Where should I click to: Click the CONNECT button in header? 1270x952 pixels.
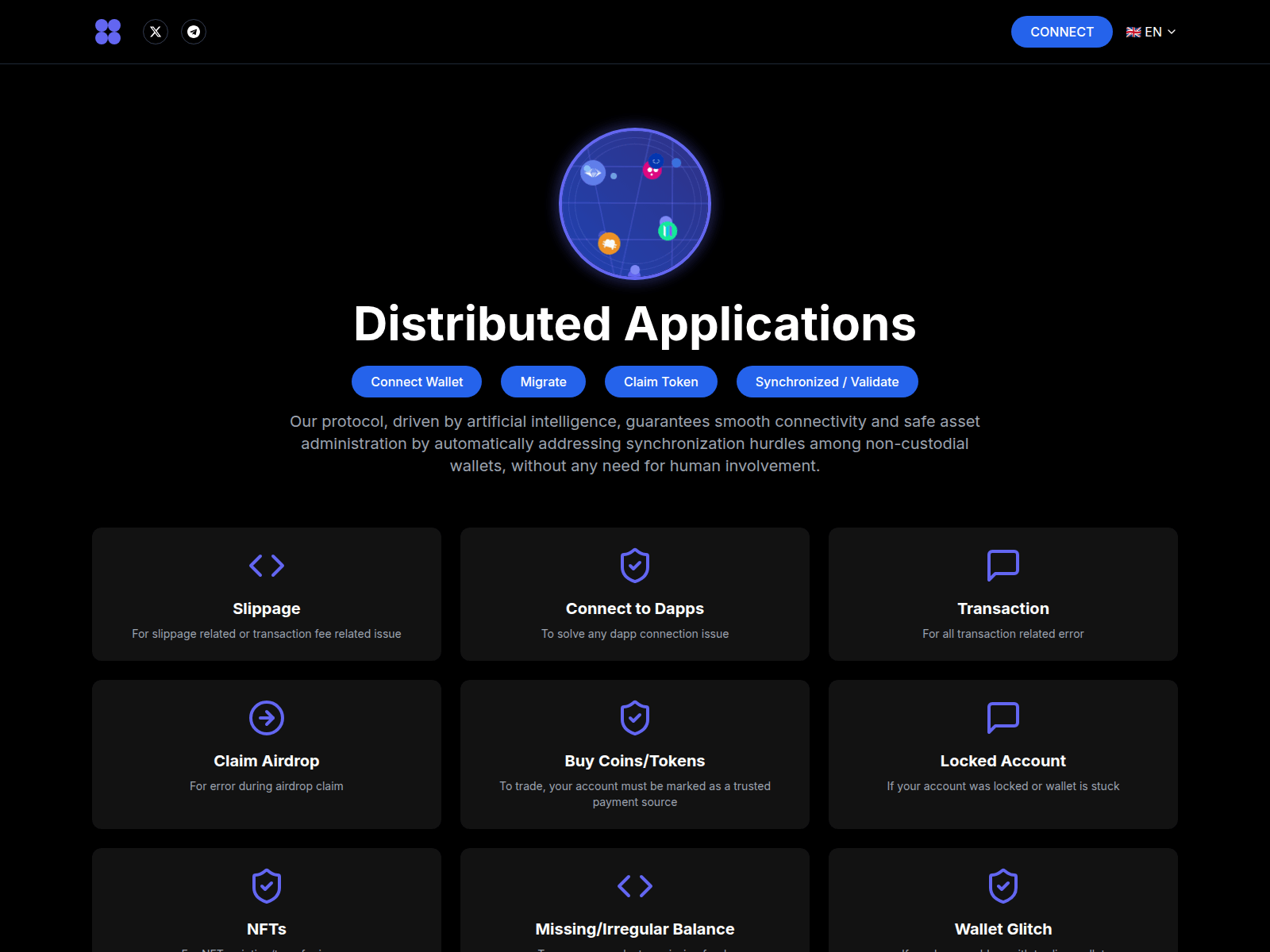click(x=1061, y=32)
